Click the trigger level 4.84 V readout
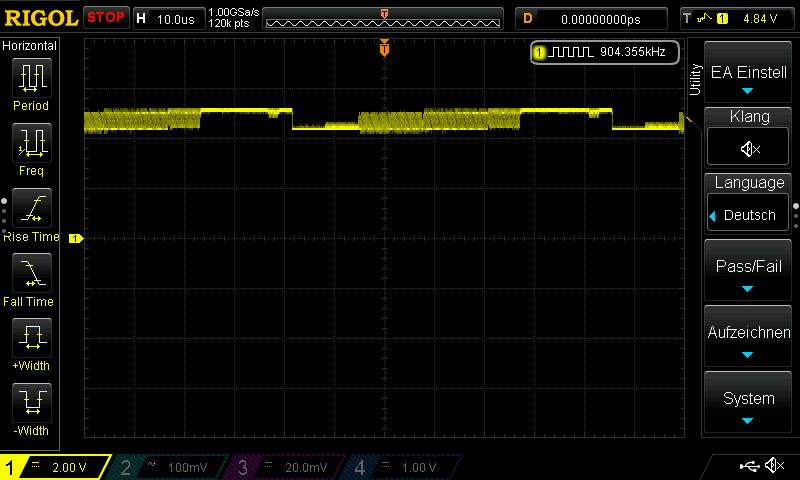Screen dimensions: 800x480 760,19
